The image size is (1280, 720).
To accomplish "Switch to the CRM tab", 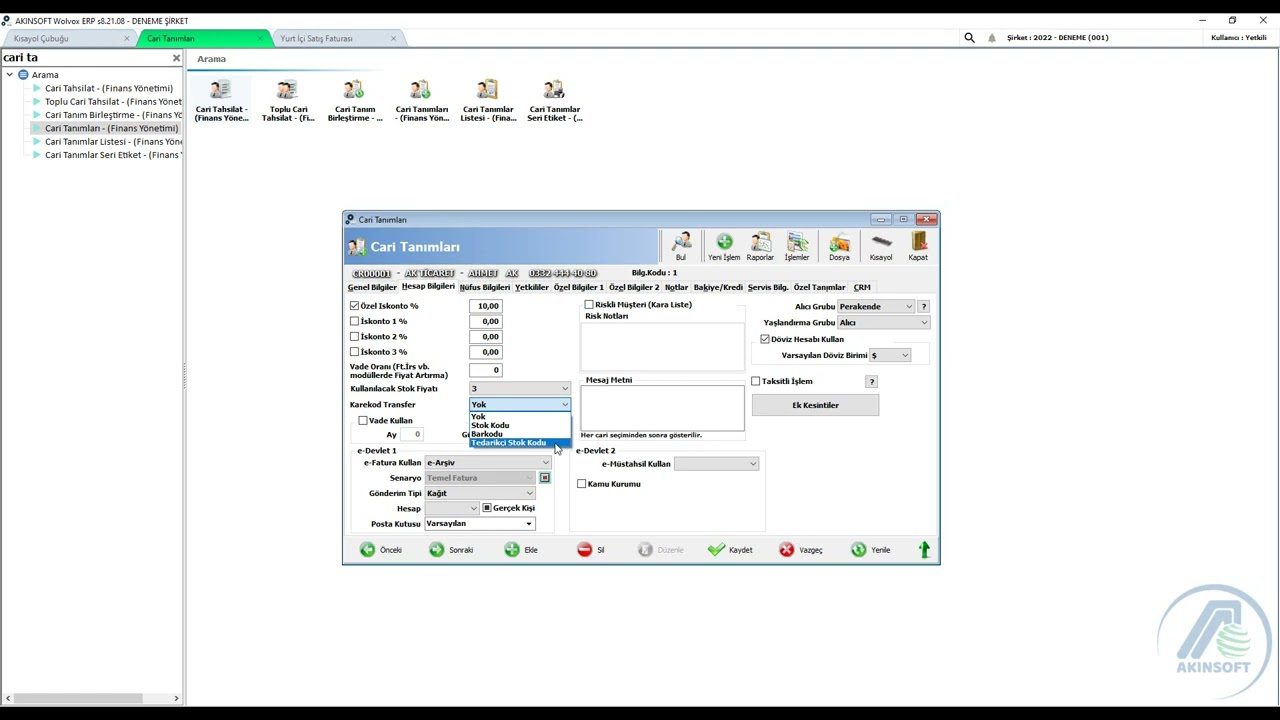I will pyautogui.click(x=862, y=287).
